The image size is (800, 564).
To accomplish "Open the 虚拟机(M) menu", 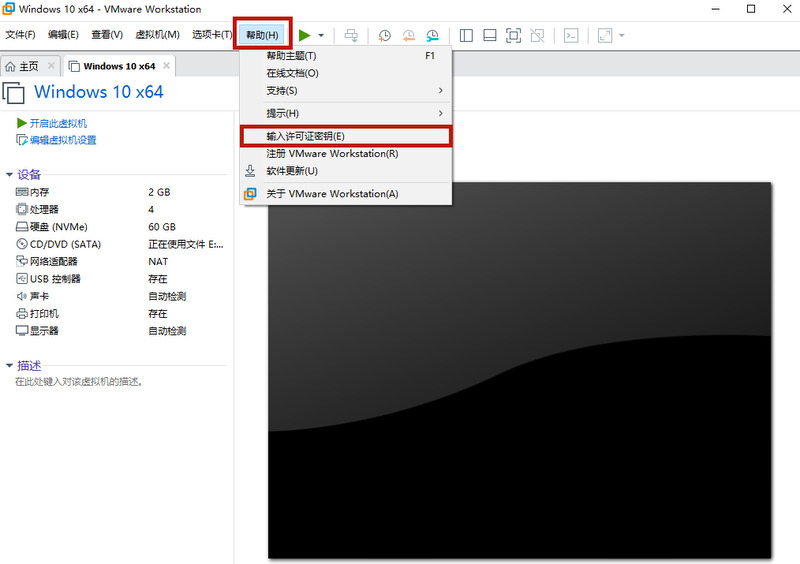I will (x=157, y=35).
